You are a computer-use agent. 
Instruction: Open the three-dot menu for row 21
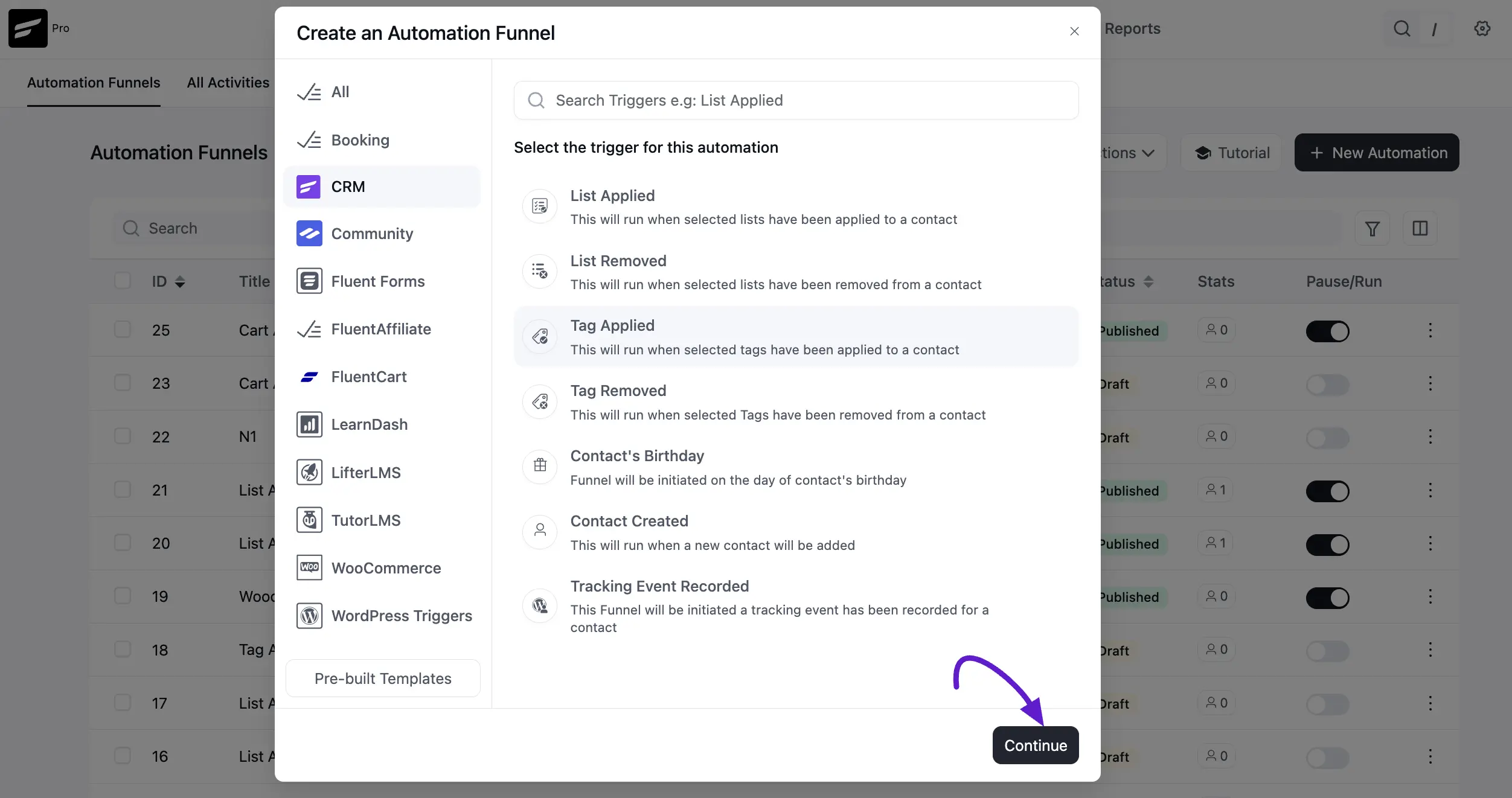(x=1430, y=490)
